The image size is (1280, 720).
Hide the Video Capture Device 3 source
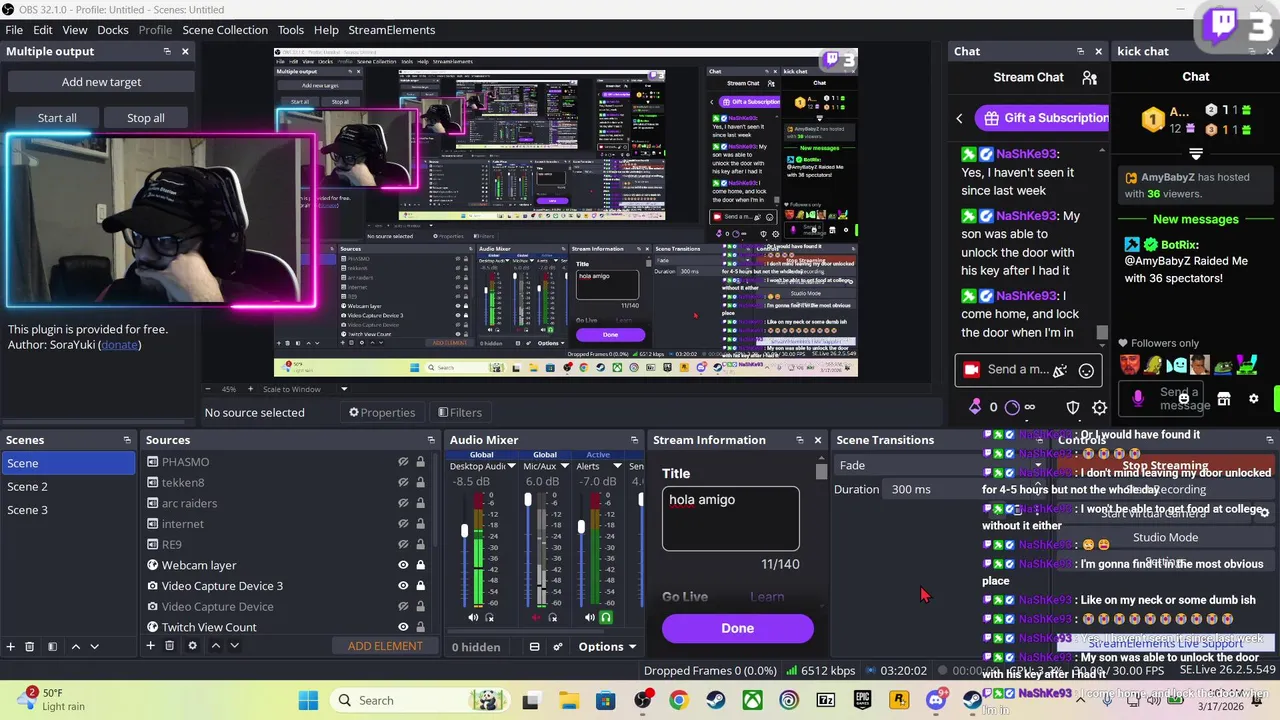(403, 586)
